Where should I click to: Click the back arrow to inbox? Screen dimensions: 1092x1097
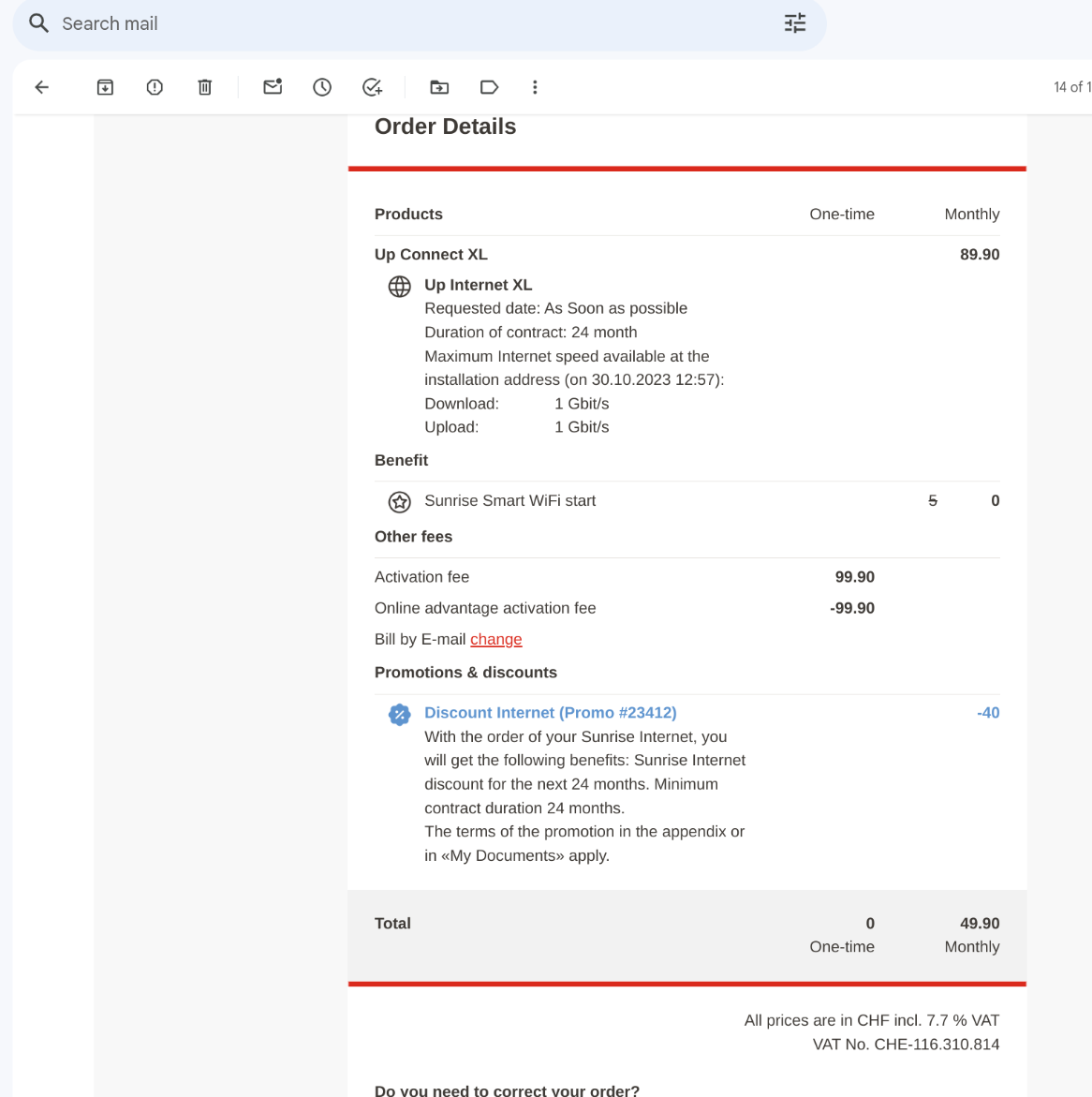41,87
